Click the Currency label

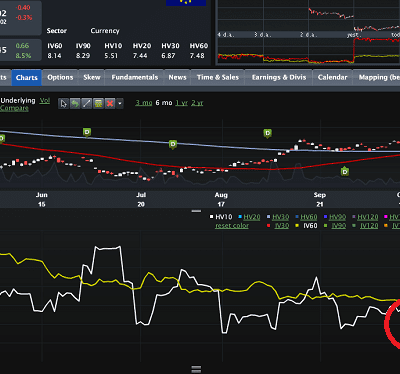click(x=105, y=31)
